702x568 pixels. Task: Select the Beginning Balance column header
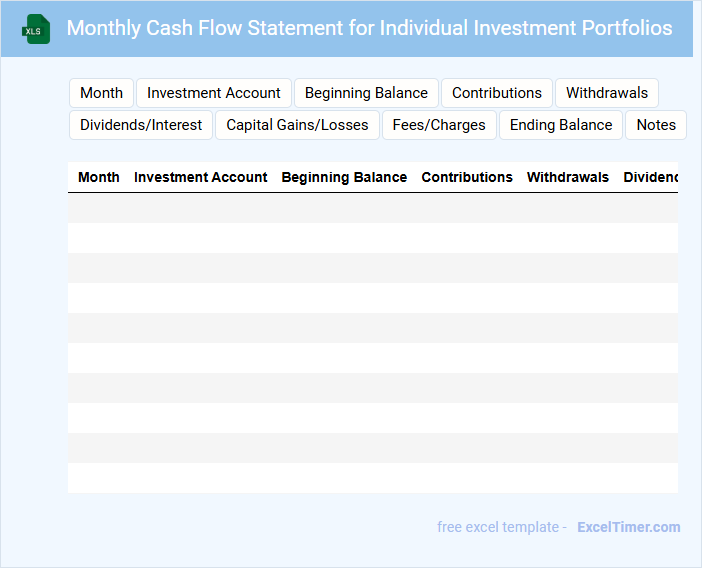click(x=344, y=177)
